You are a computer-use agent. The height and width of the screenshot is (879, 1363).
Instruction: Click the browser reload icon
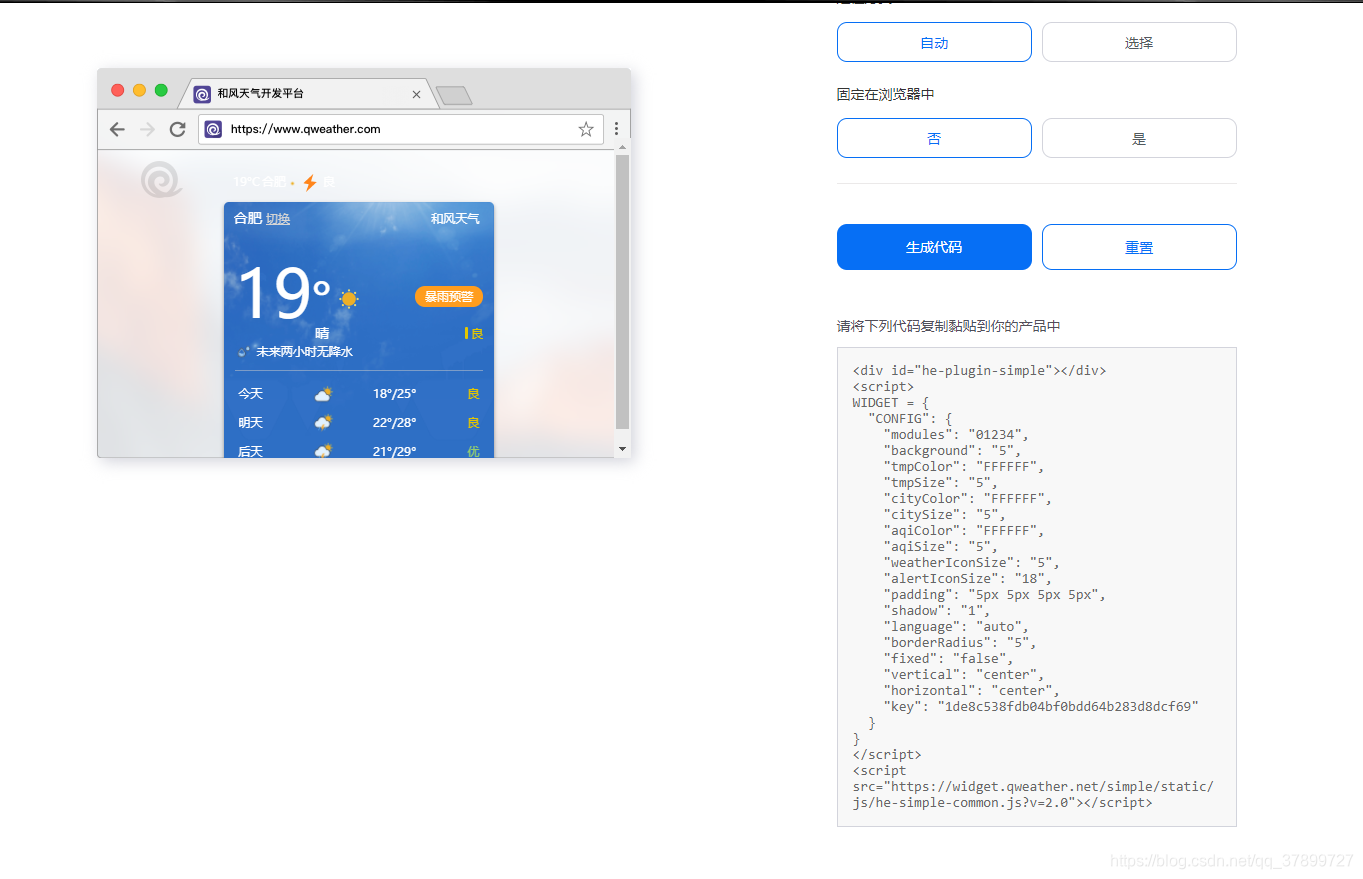(x=178, y=129)
